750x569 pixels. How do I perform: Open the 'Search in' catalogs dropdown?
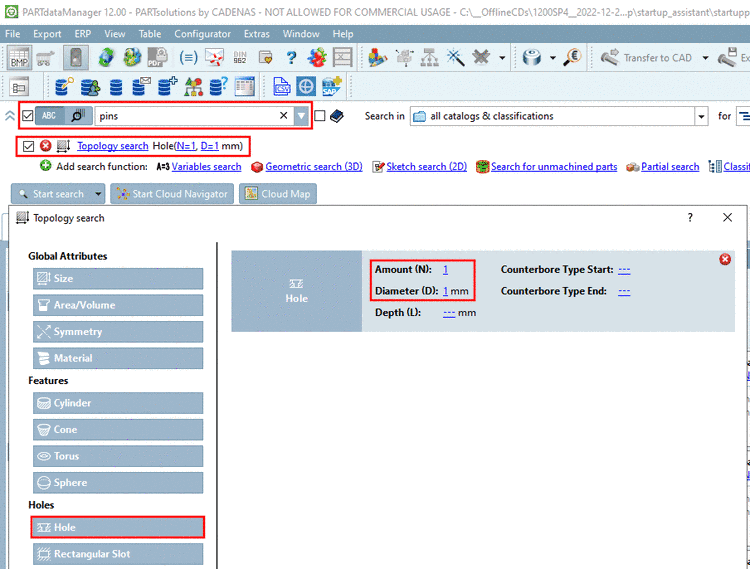[x=701, y=116]
